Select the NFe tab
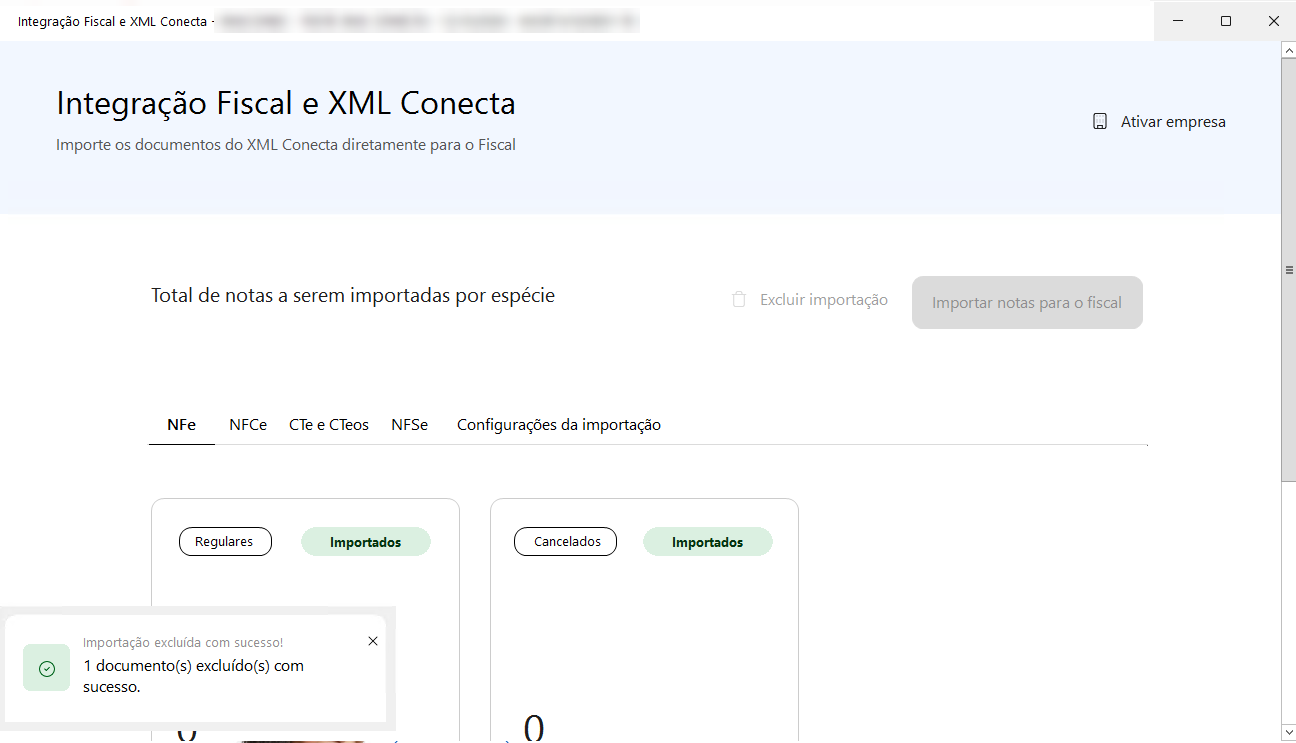Viewport: 1296px width, 743px height. 181,425
